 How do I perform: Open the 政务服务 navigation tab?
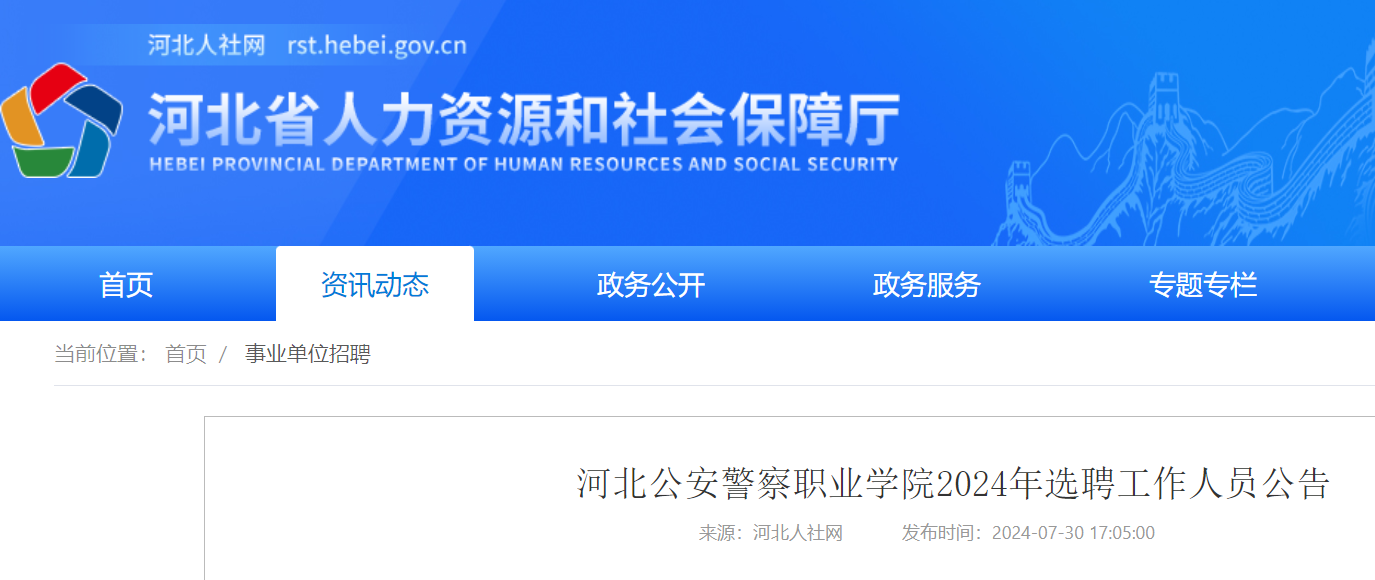click(927, 285)
